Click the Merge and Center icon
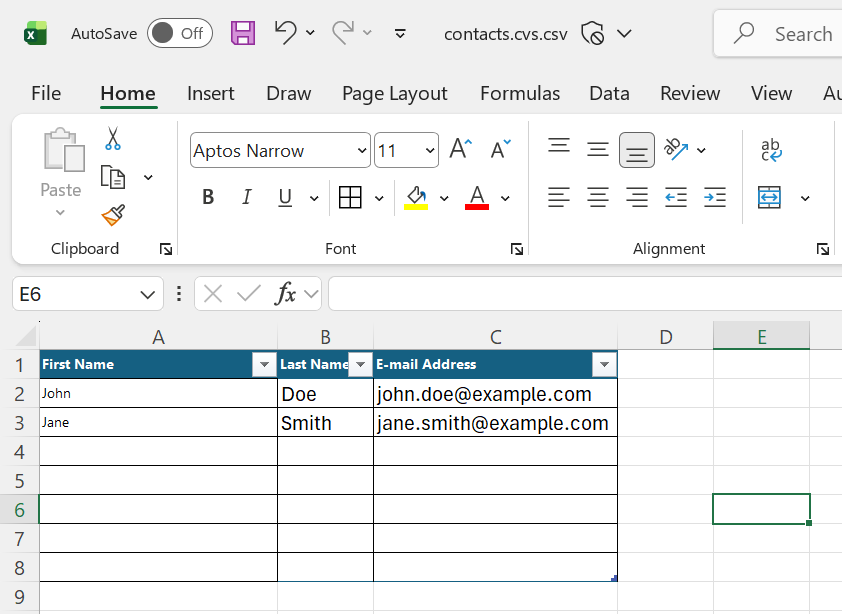The width and height of the screenshot is (842, 614). pos(769,198)
